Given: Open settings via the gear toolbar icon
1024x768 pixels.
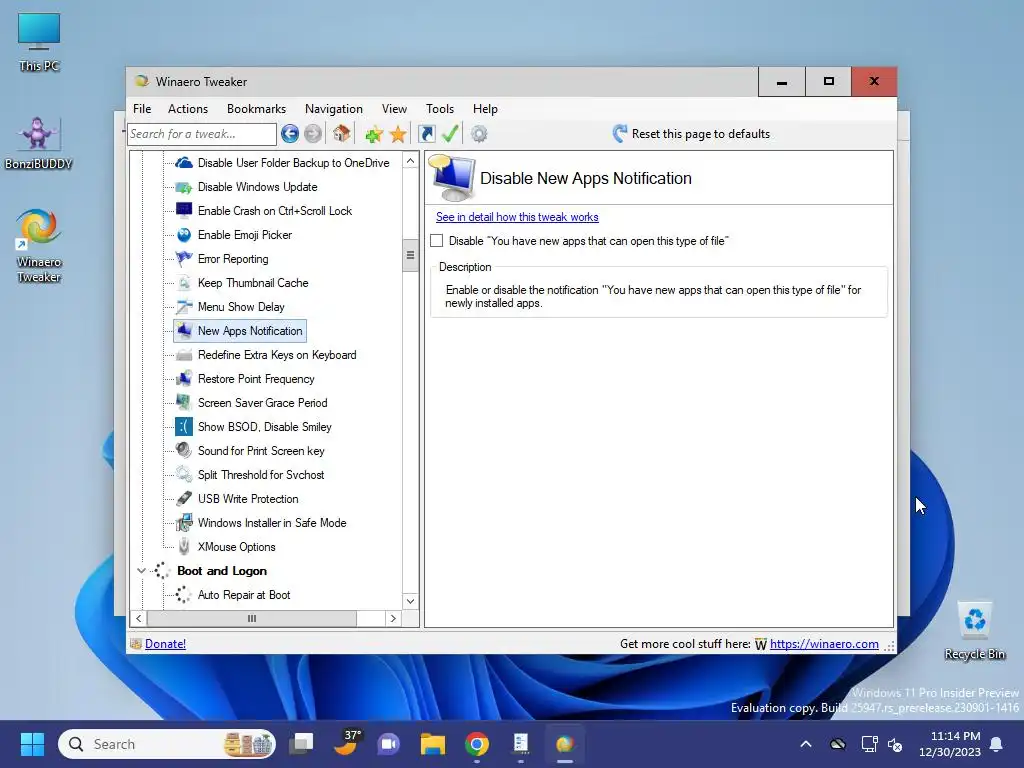Looking at the screenshot, I should click(x=479, y=135).
